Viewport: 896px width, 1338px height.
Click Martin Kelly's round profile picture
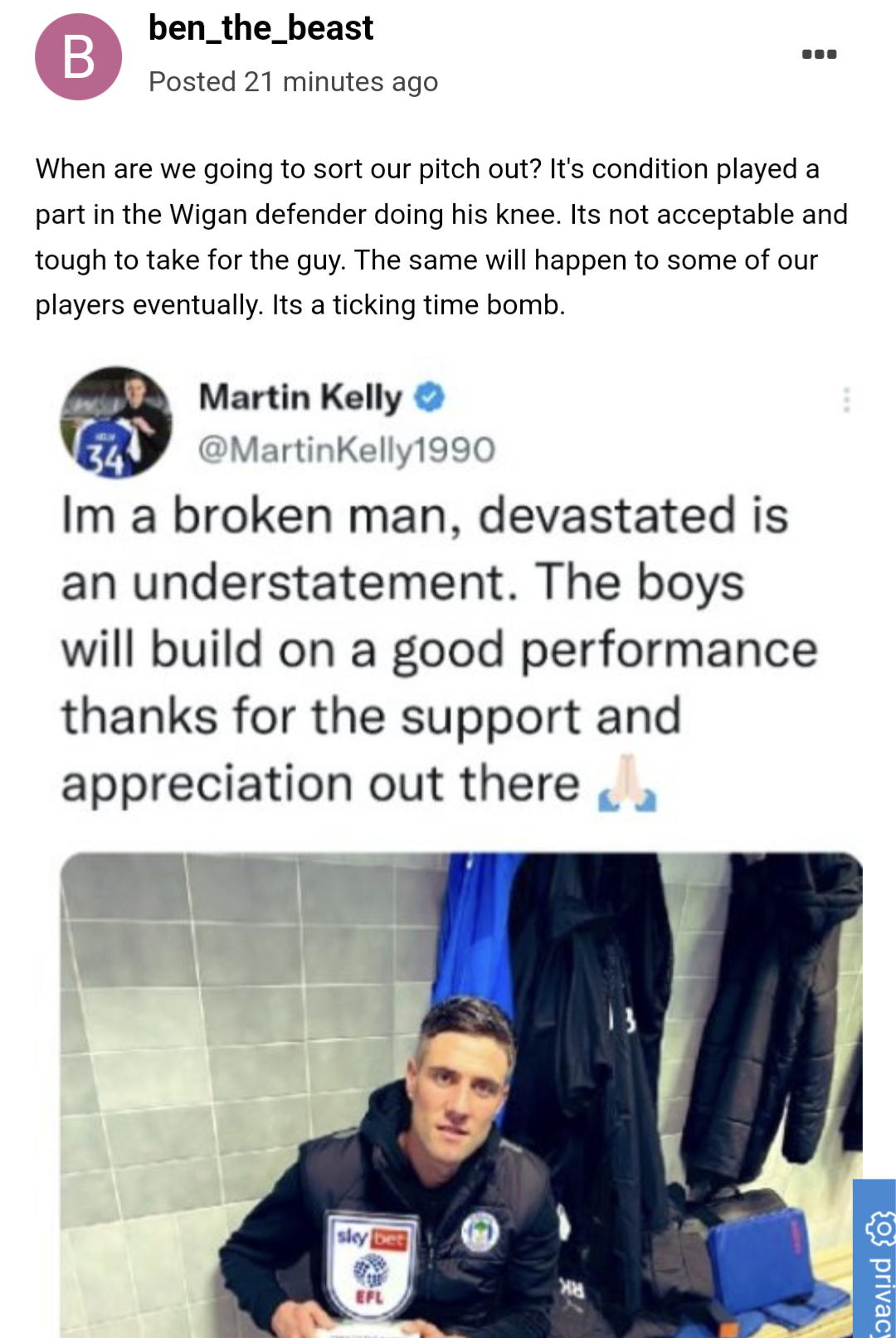116,422
